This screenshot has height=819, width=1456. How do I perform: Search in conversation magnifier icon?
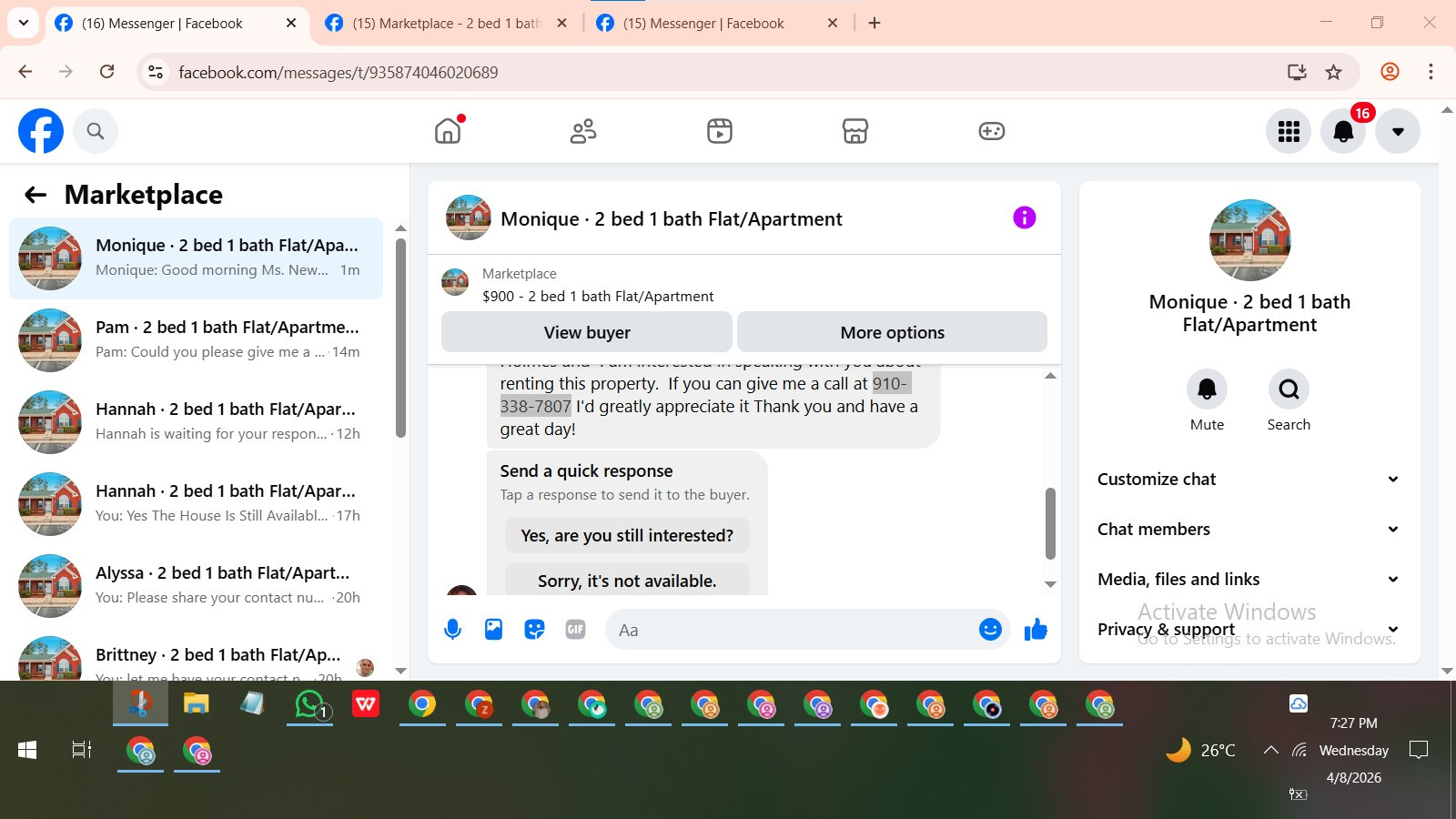pyautogui.click(x=1289, y=389)
